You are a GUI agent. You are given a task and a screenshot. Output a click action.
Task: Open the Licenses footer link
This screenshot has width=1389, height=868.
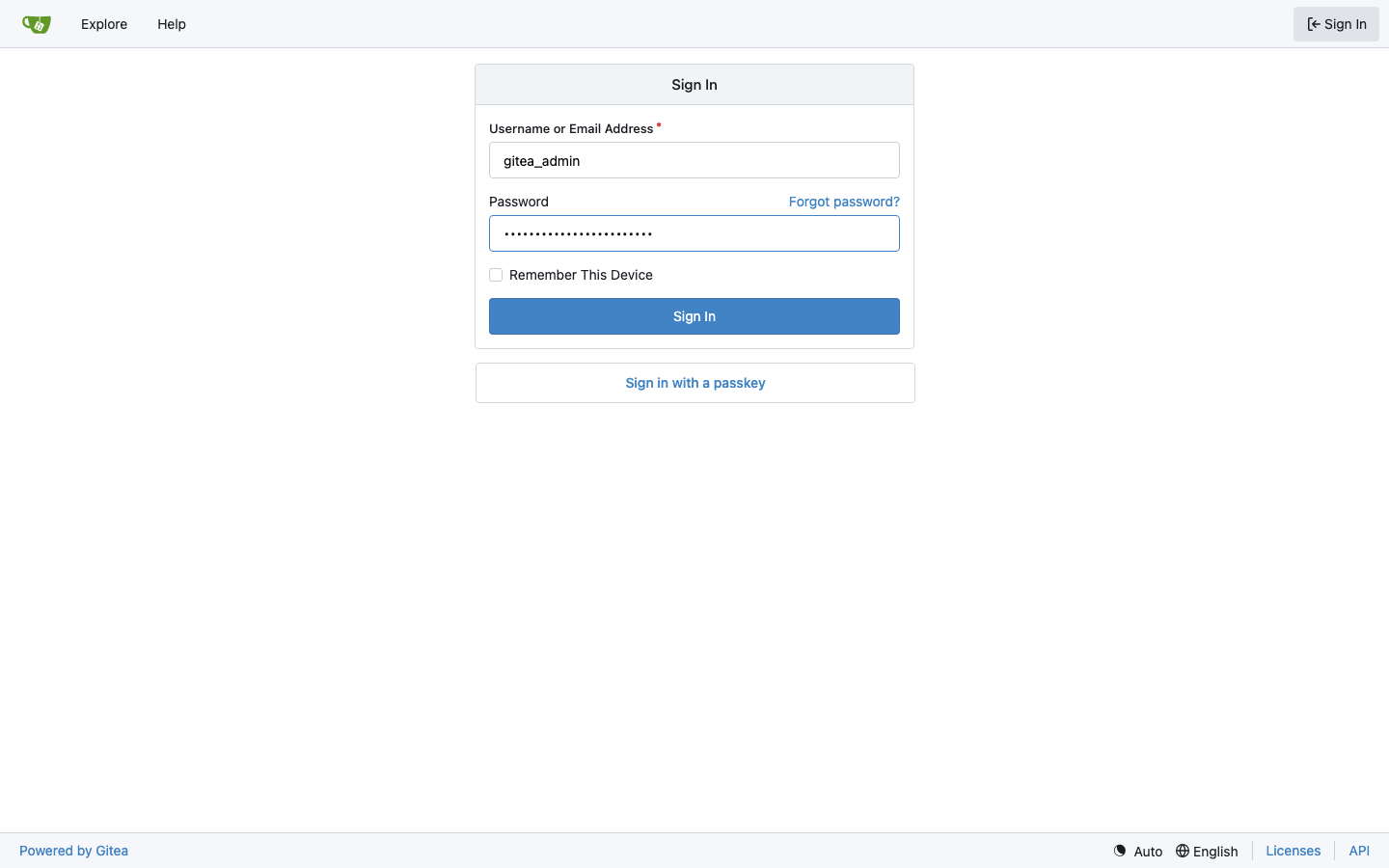click(x=1293, y=851)
